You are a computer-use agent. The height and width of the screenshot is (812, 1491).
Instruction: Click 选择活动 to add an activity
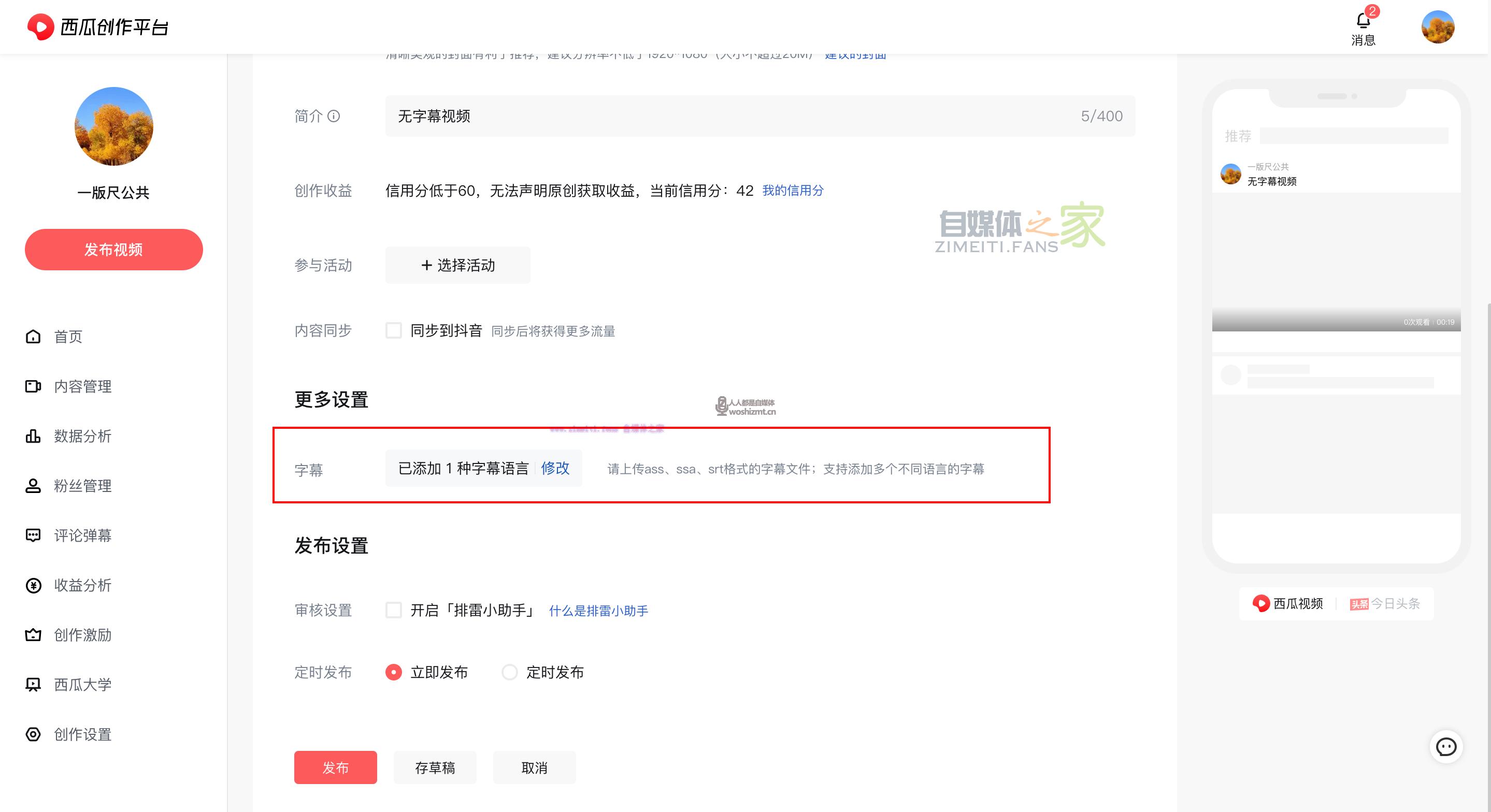click(457, 265)
